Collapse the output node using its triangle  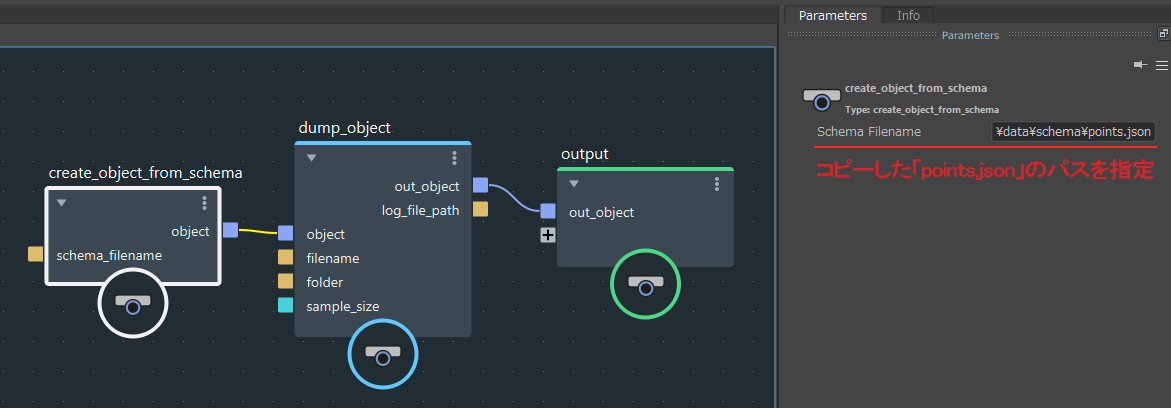574,184
